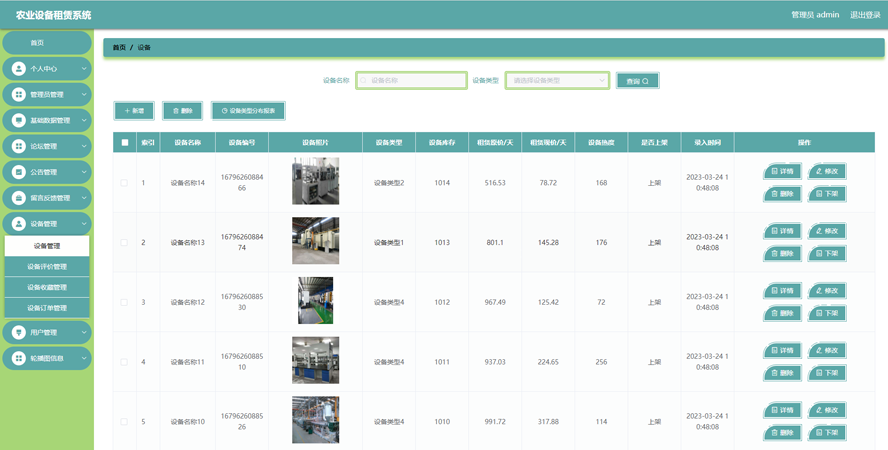Expand 论坛管理 using its chevron arrow

pos(84,146)
